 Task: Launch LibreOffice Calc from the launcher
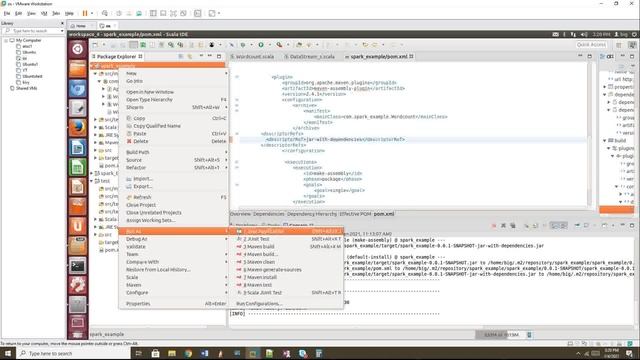78,167
